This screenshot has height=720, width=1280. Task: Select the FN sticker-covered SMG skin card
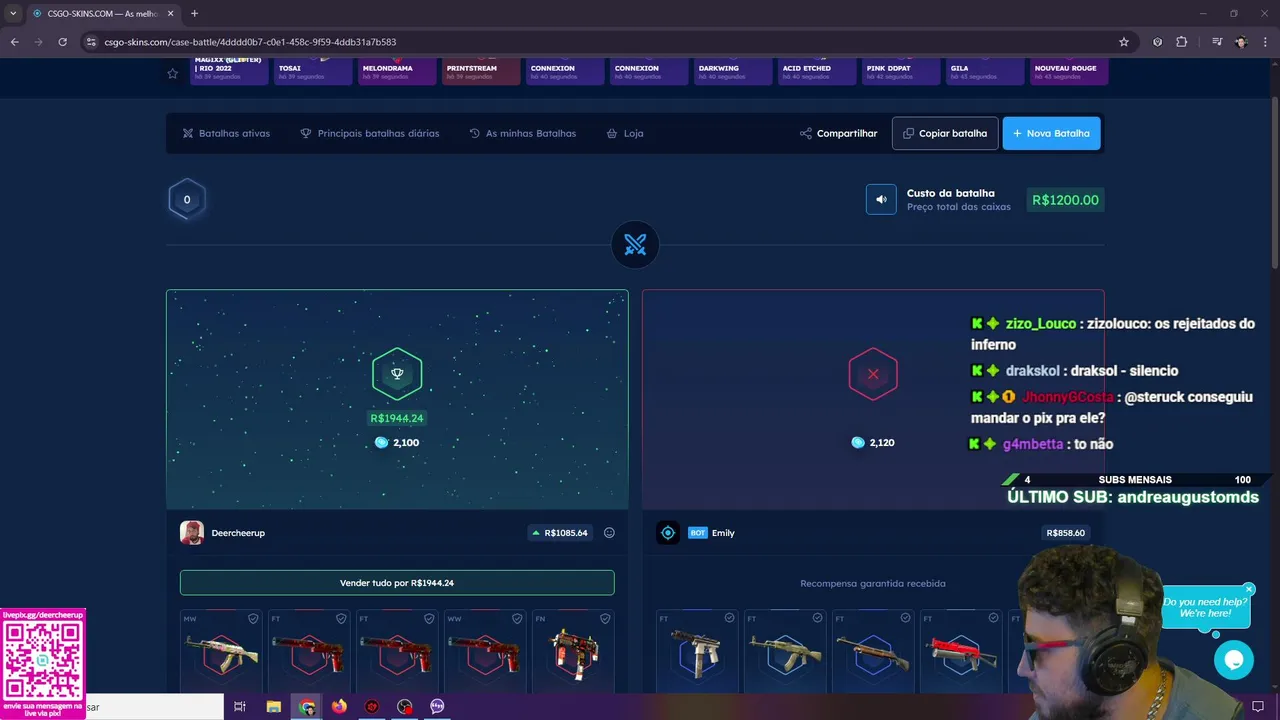573,652
